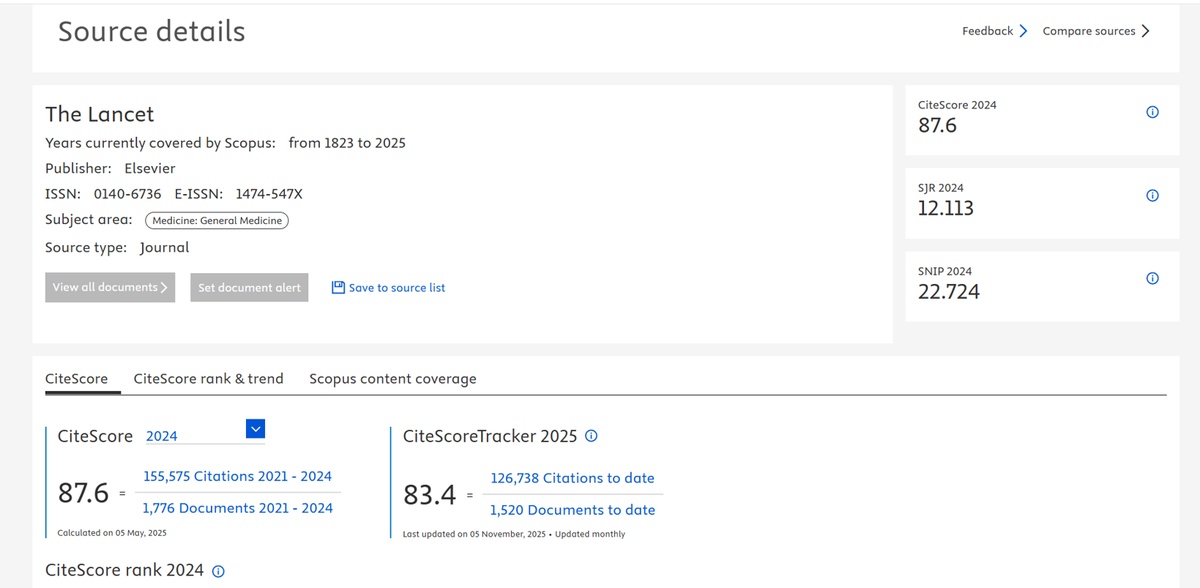
Task: Open the CiteScore 2024 info icon
Action: 1152,113
